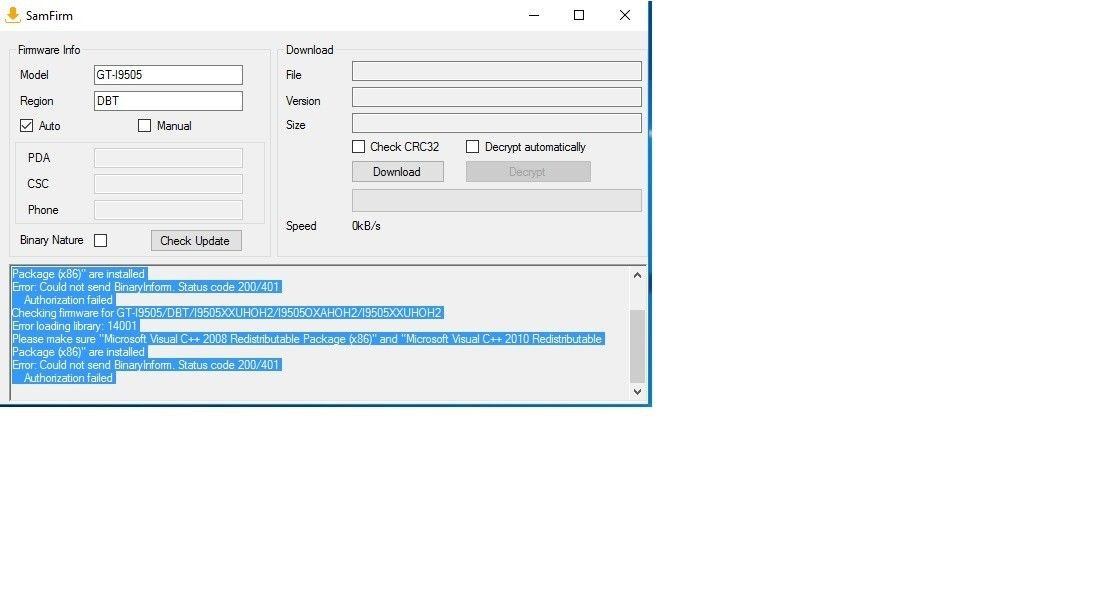Click into the Model input field
The height and width of the screenshot is (615, 1094).
click(168, 75)
